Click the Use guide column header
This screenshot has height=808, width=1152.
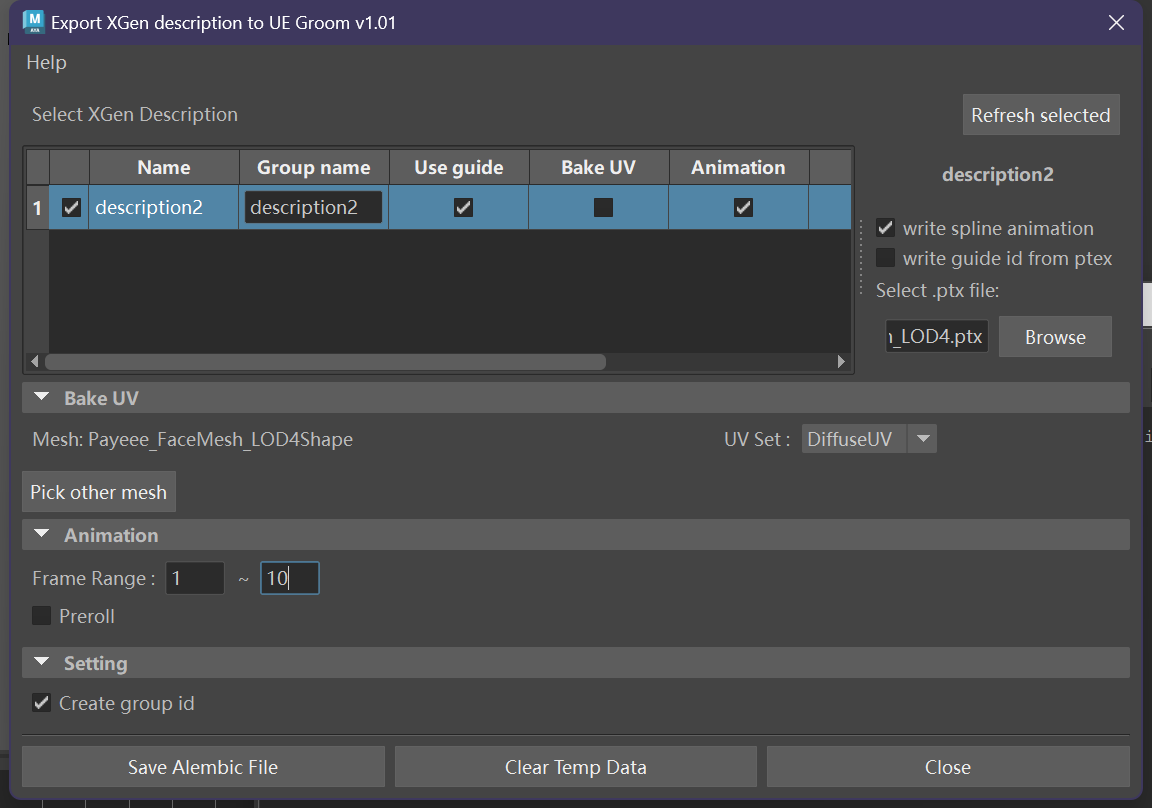(458, 167)
